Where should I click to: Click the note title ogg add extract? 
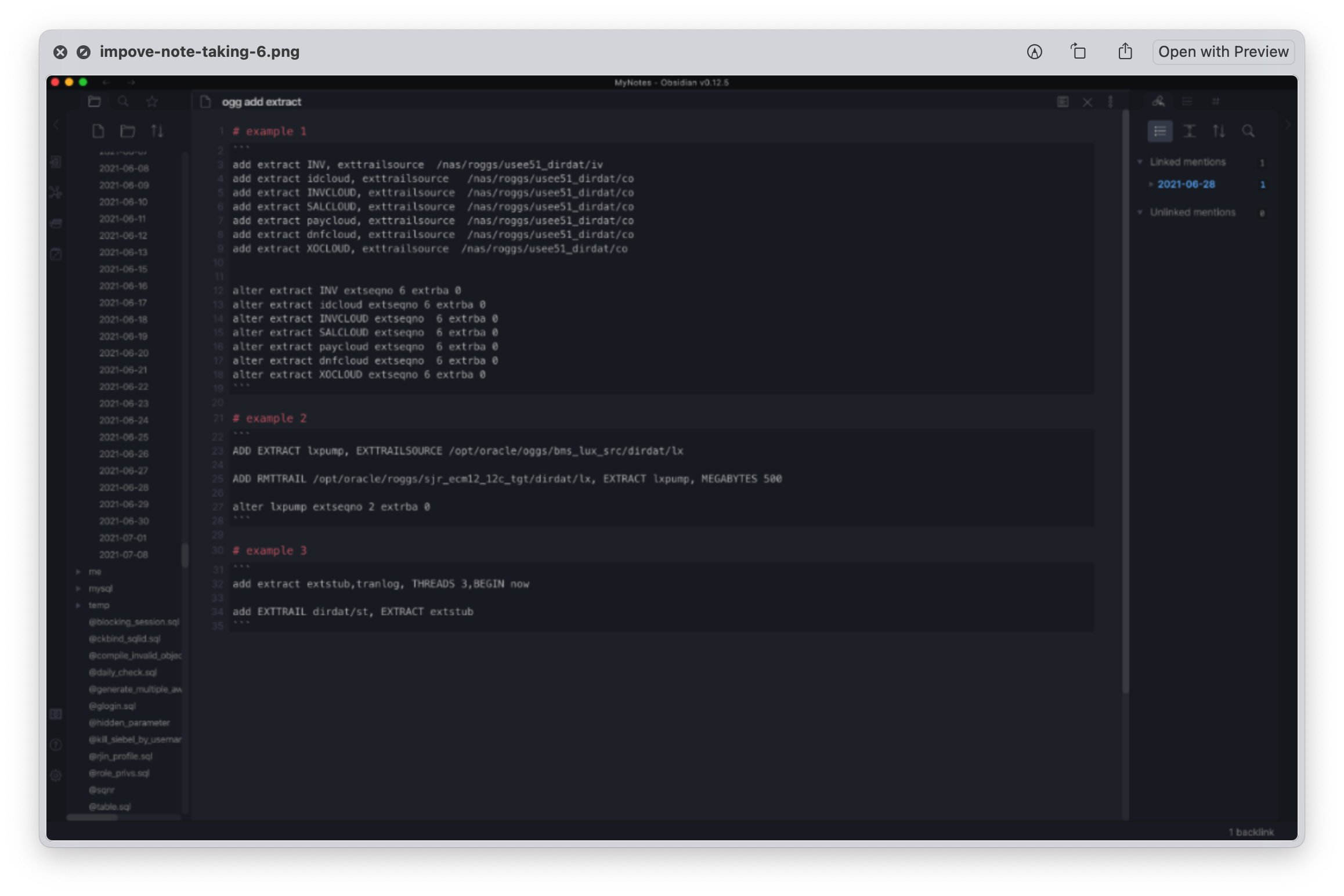(x=262, y=102)
